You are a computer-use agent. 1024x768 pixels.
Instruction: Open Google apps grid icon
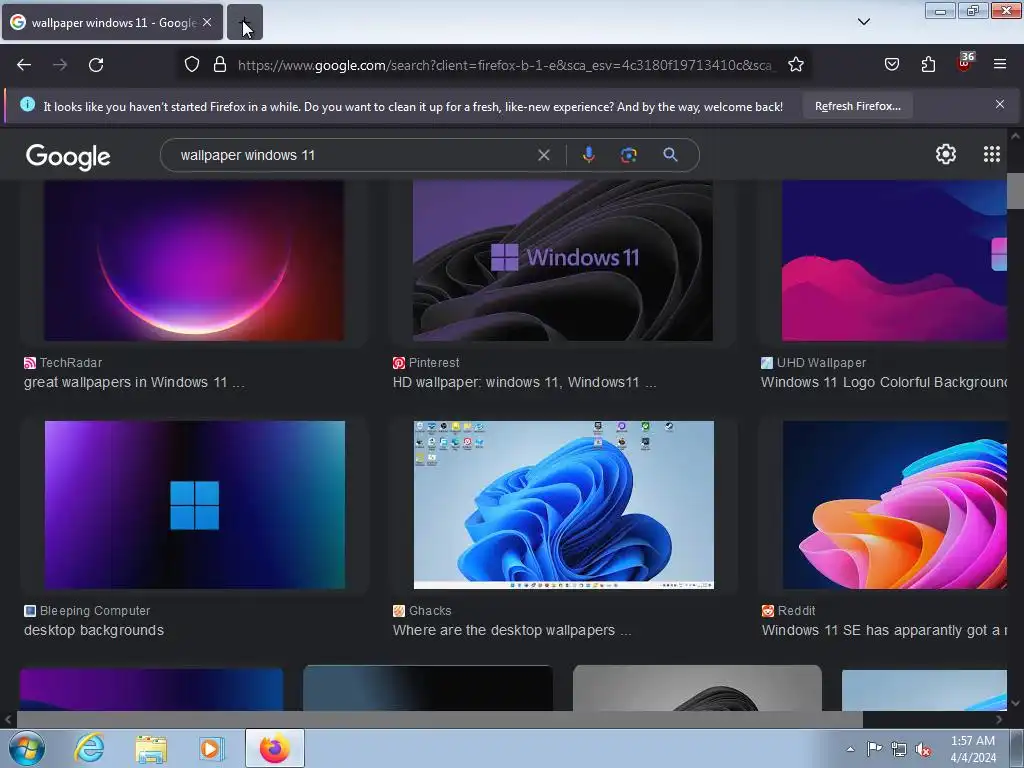[x=991, y=154]
